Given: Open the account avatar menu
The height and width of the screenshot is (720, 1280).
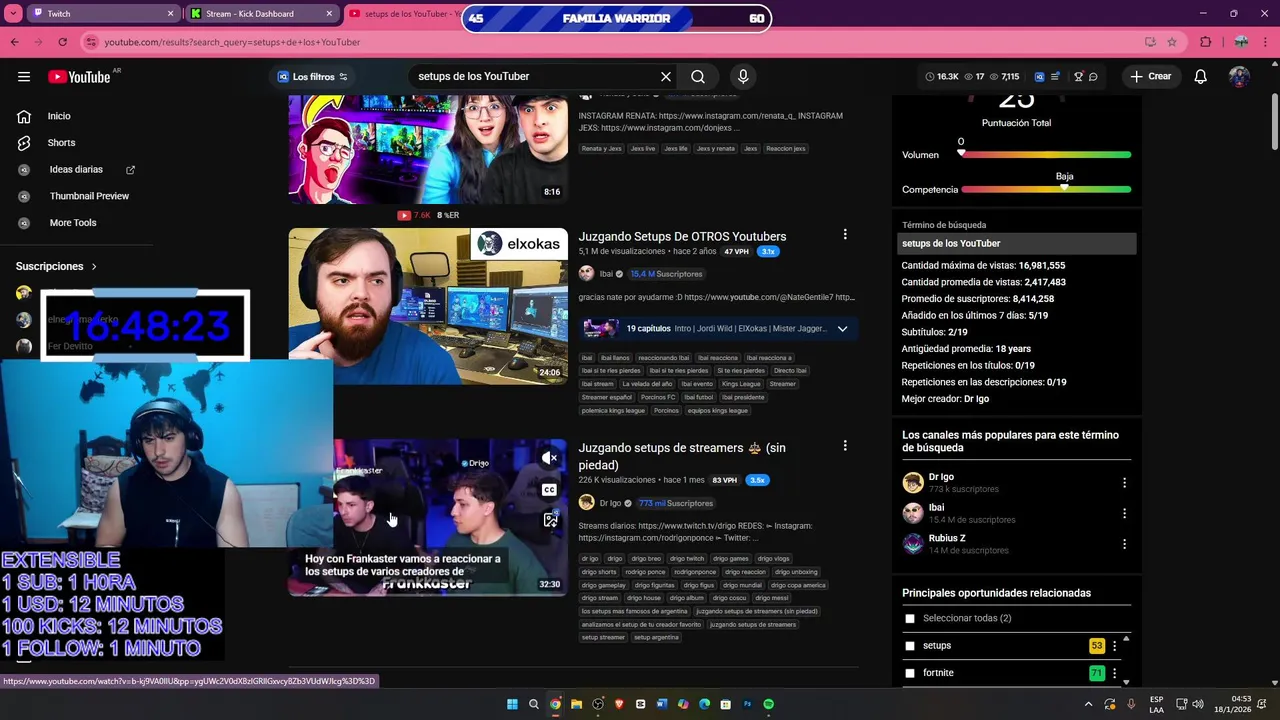Looking at the screenshot, I should (x=1239, y=77).
